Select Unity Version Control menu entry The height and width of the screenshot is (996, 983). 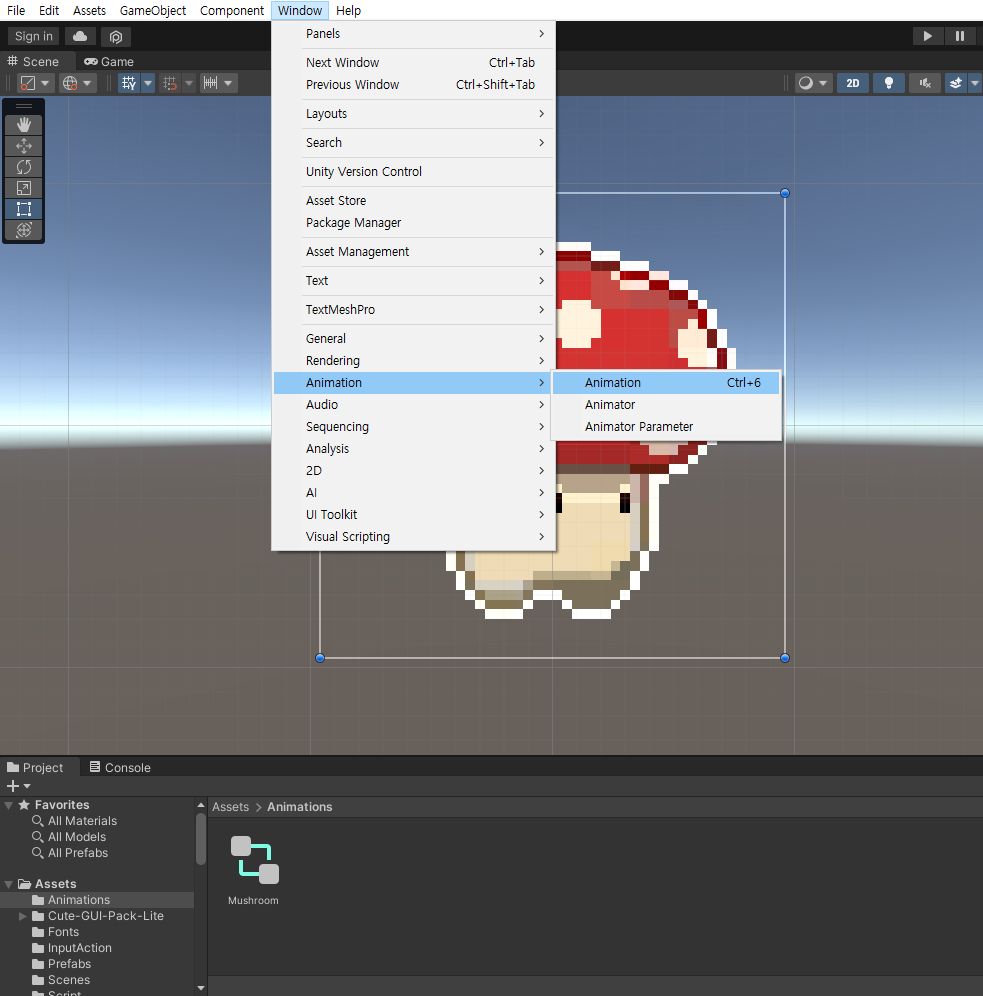pos(414,172)
